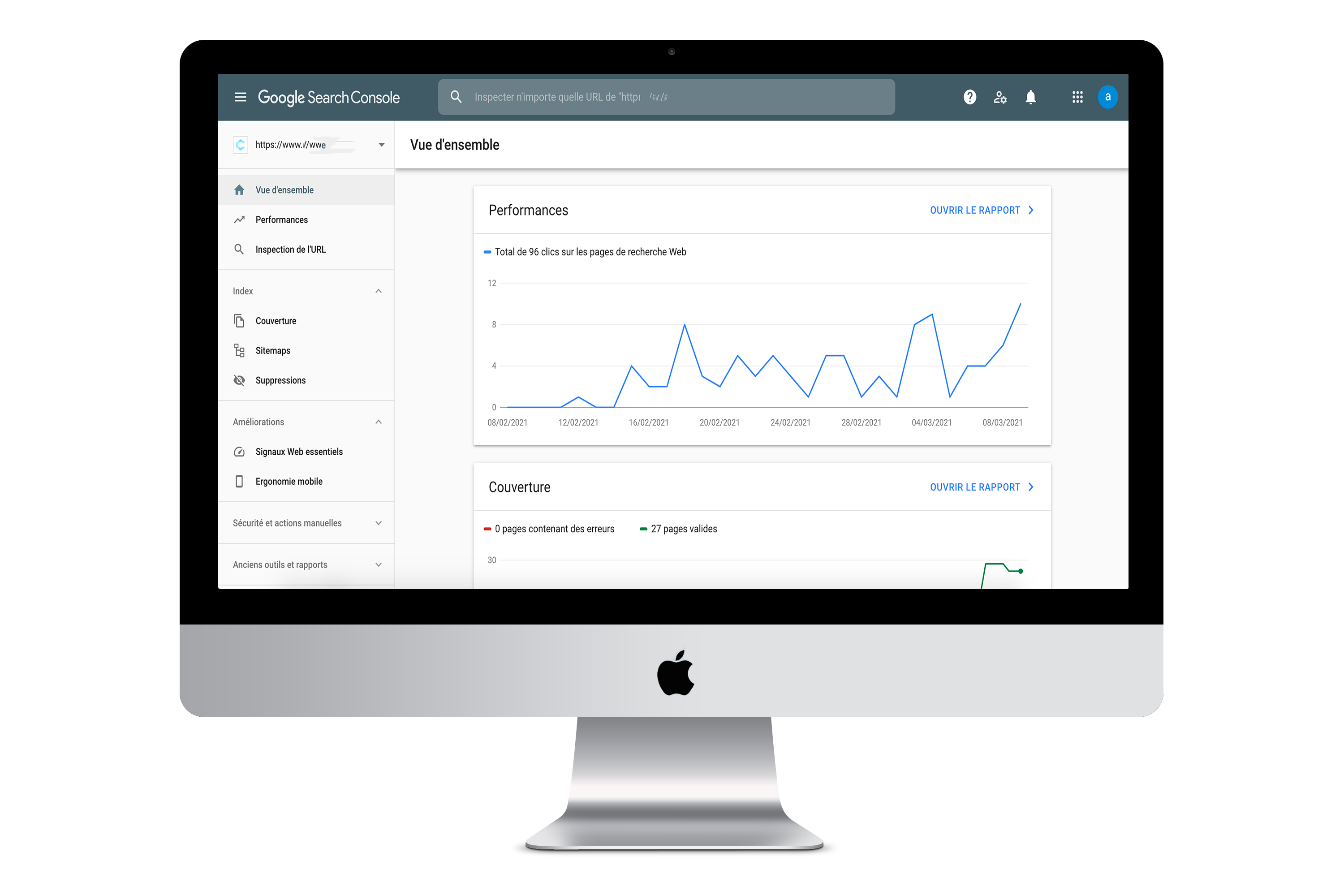Select the Vue d'ensemble menu item
This screenshot has height=896, width=1344.
285,189
